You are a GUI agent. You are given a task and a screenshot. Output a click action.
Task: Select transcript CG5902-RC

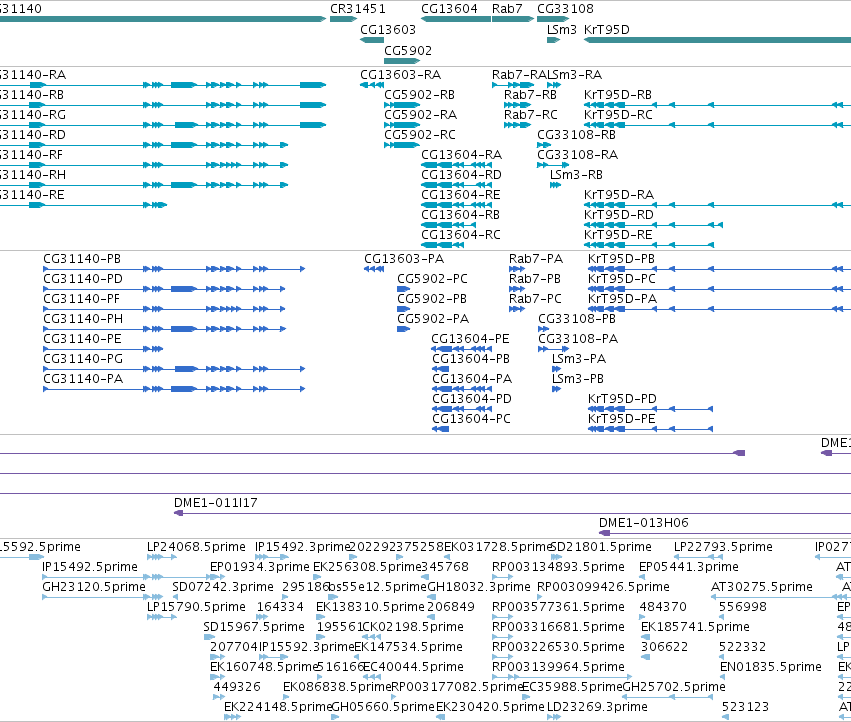pyautogui.click(x=420, y=135)
